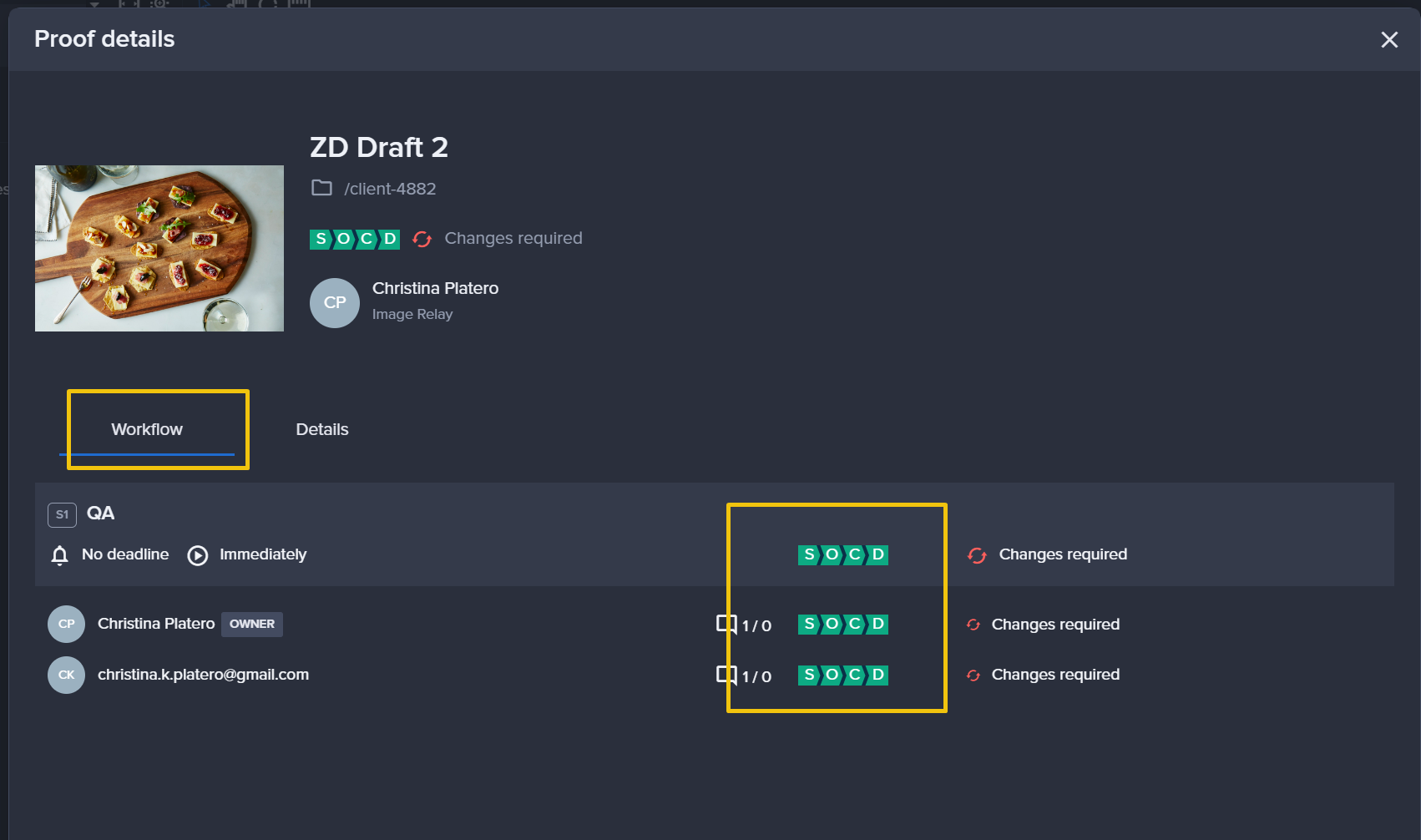Click the S1 stage badge
The height and width of the screenshot is (840, 1421).
(62, 514)
